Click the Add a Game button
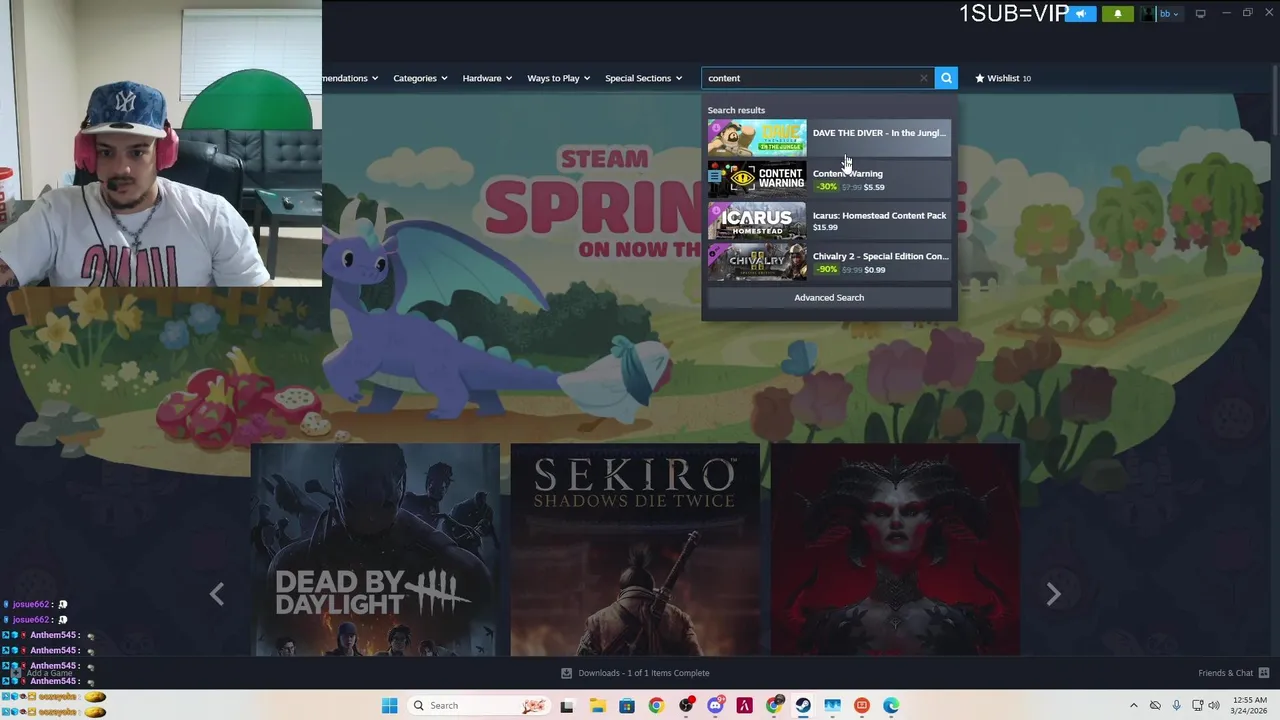 41,673
